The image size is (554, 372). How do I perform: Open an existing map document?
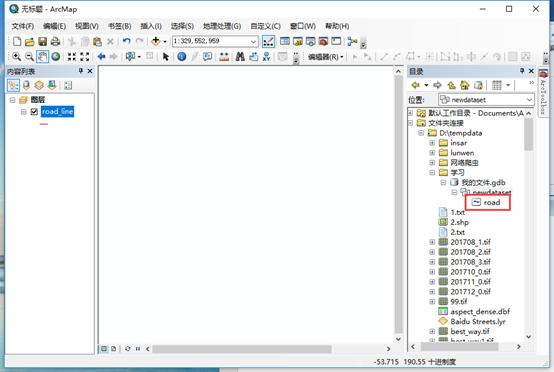[x=30, y=41]
